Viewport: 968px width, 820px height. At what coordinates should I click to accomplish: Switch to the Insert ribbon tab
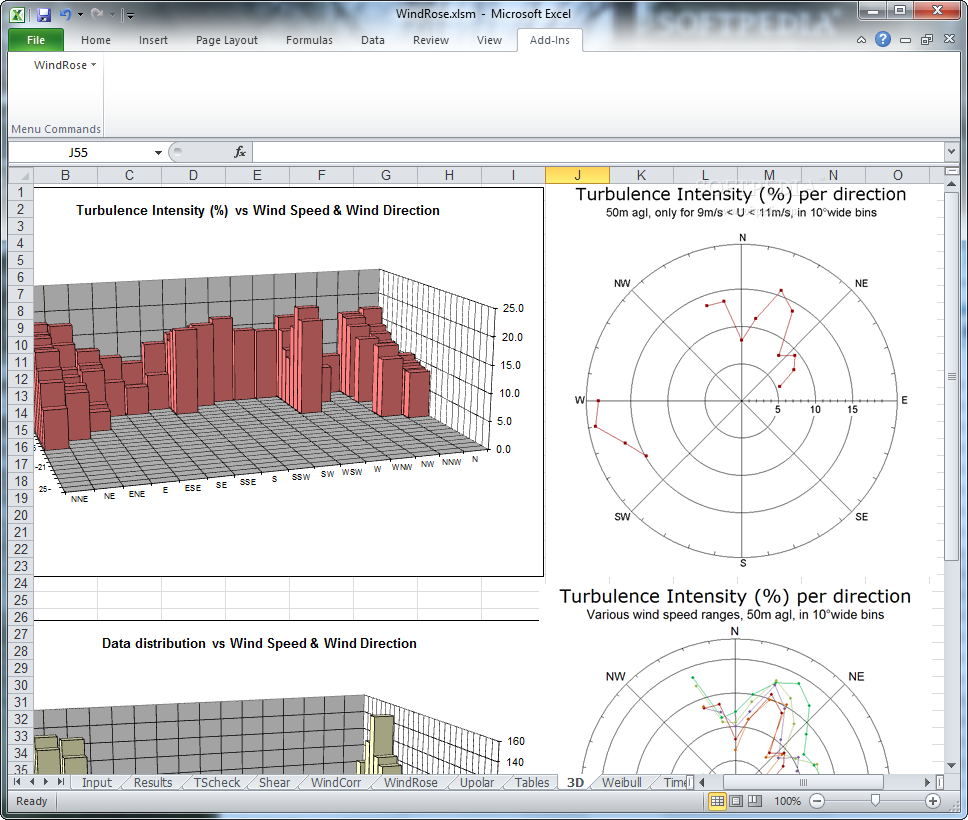coord(153,40)
